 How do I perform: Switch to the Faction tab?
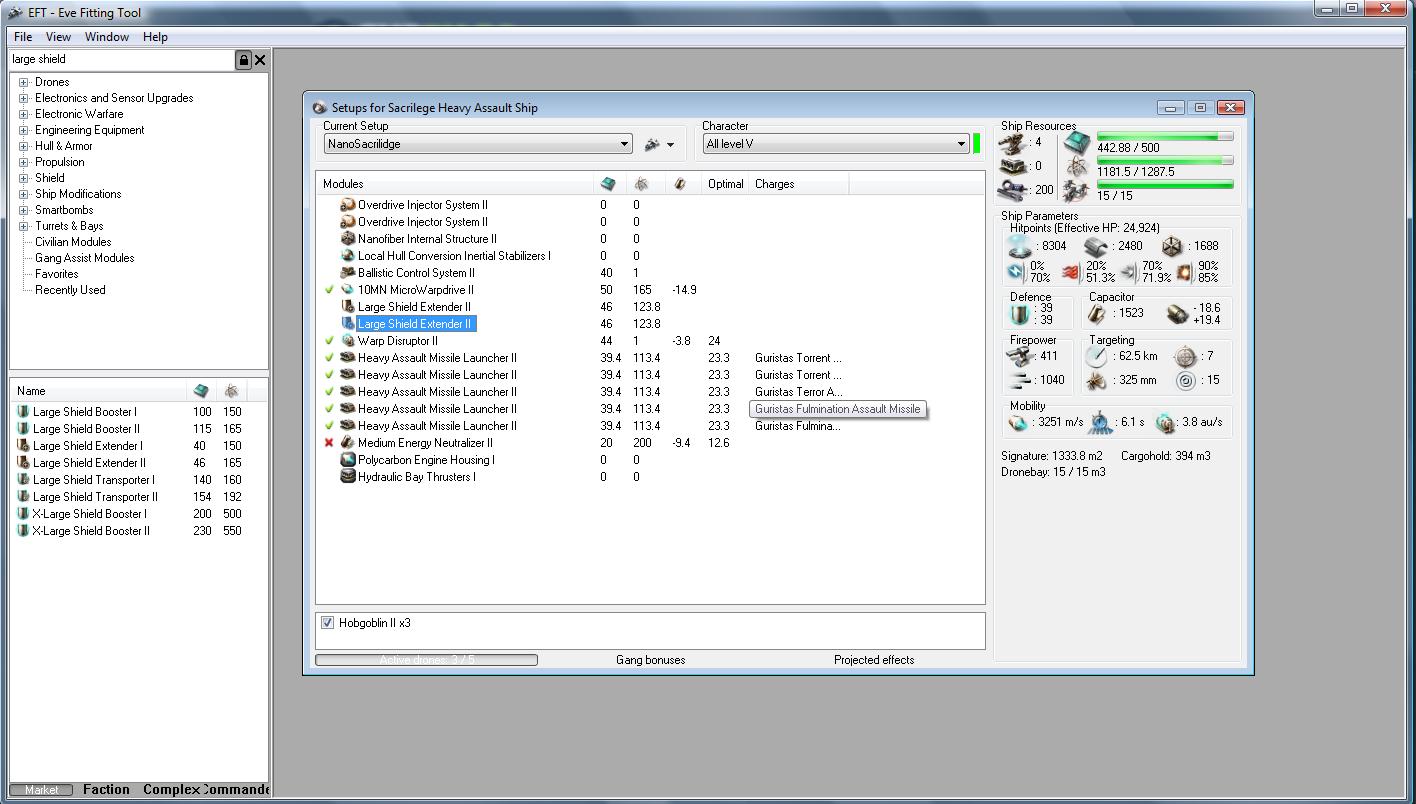106,789
